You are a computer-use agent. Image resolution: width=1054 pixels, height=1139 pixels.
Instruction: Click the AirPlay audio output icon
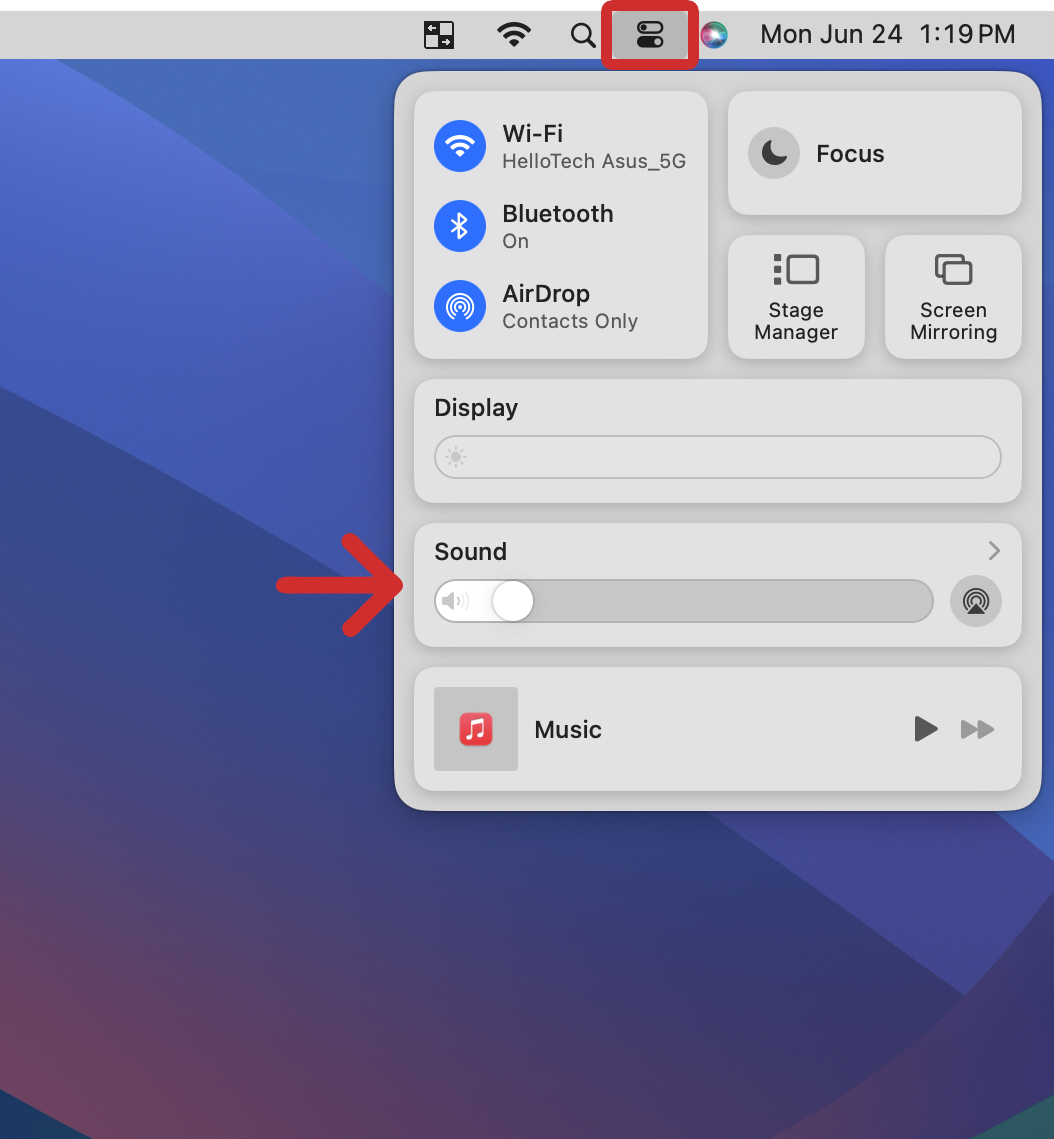point(975,601)
